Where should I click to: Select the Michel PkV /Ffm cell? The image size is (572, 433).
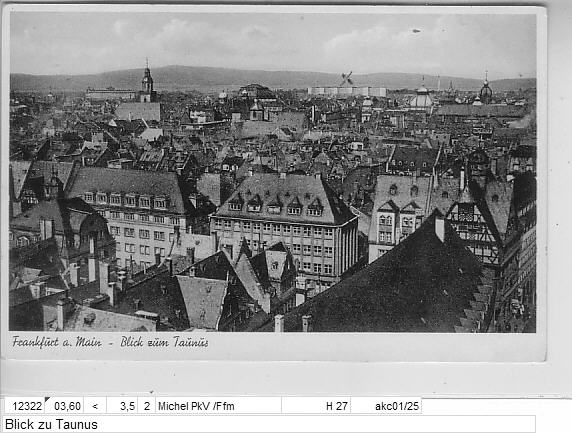[x=218, y=405]
